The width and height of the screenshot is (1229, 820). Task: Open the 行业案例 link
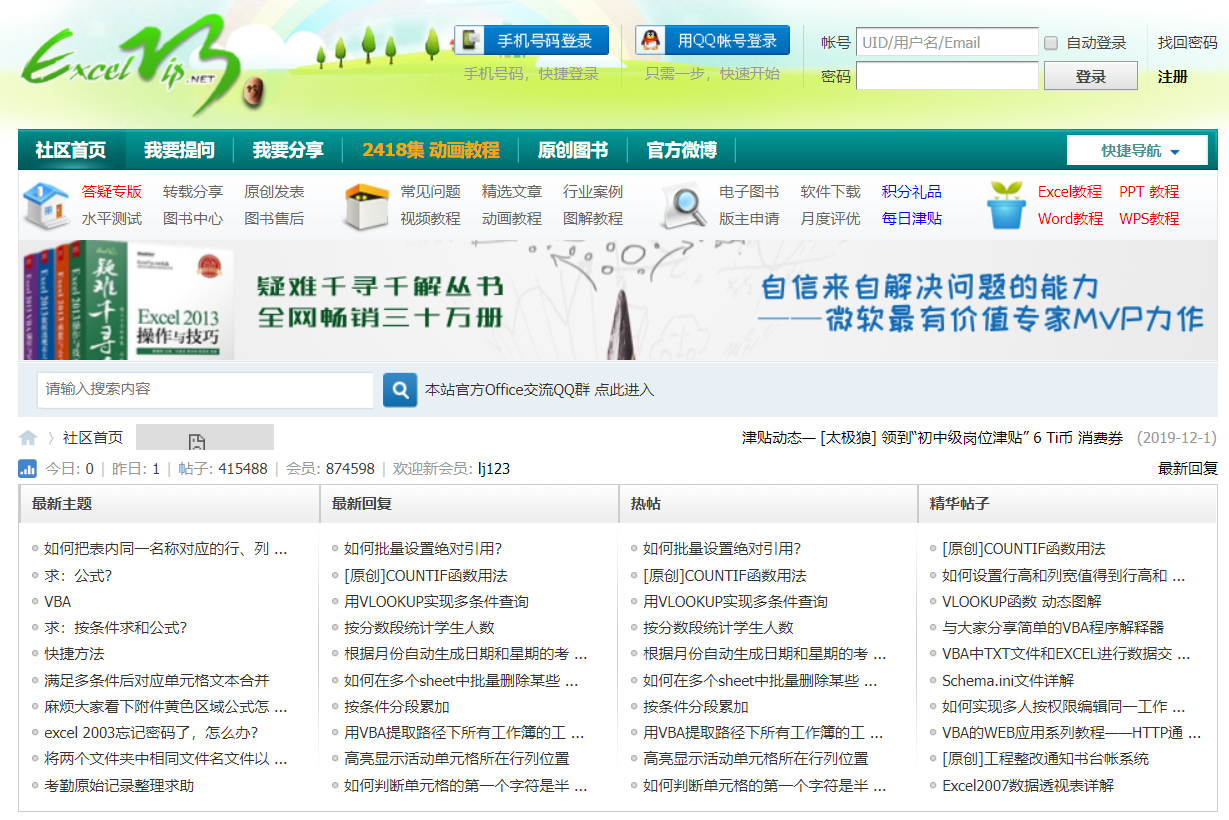click(x=593, y=191)
